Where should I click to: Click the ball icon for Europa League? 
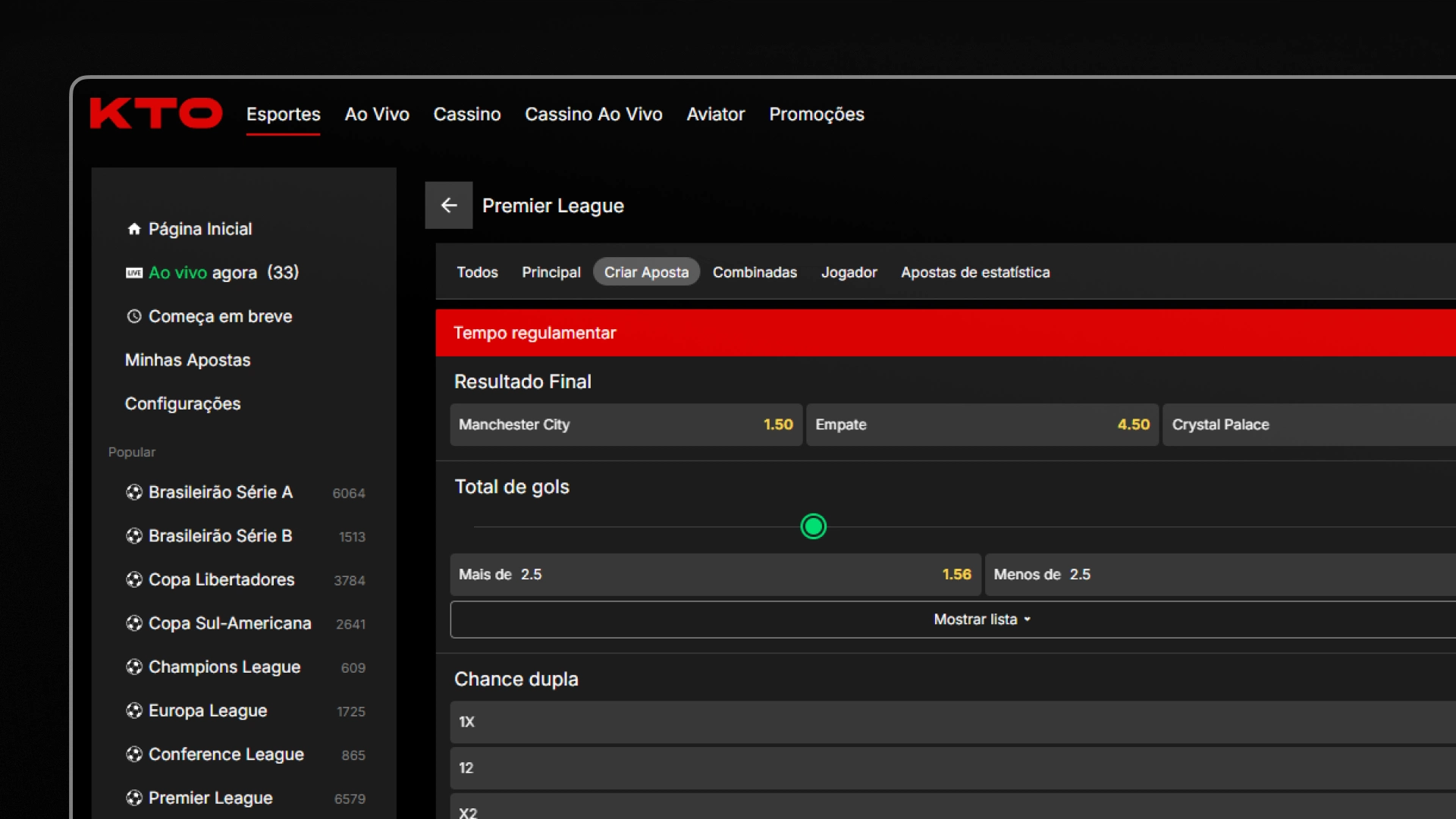(x=134, y=711)
